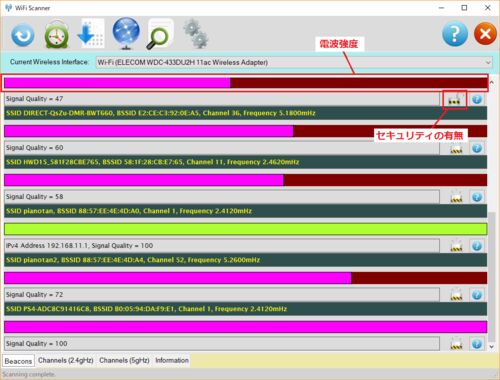Click the blue refresh scan icon
Viewport: 500px width, 380px height.
(x=23, y=35)
